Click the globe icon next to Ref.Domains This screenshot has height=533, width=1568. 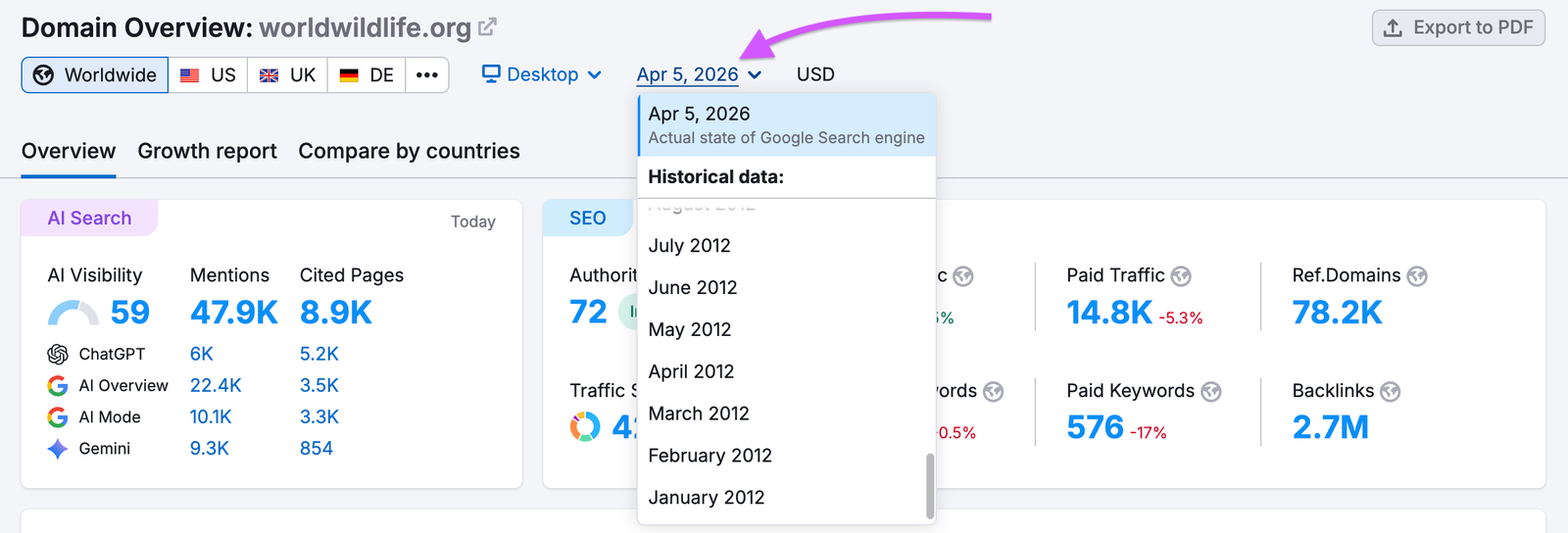pos(1417,276)
